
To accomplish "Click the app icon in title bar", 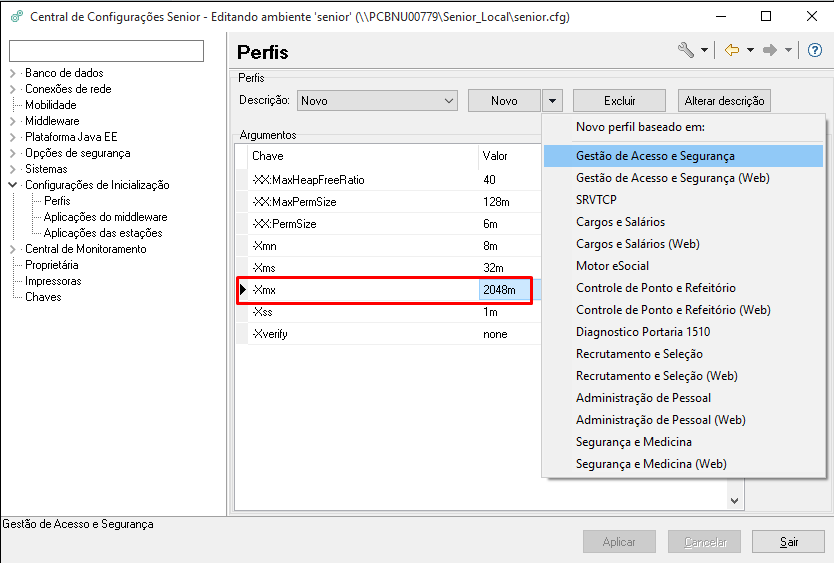I will coord(16,17).
